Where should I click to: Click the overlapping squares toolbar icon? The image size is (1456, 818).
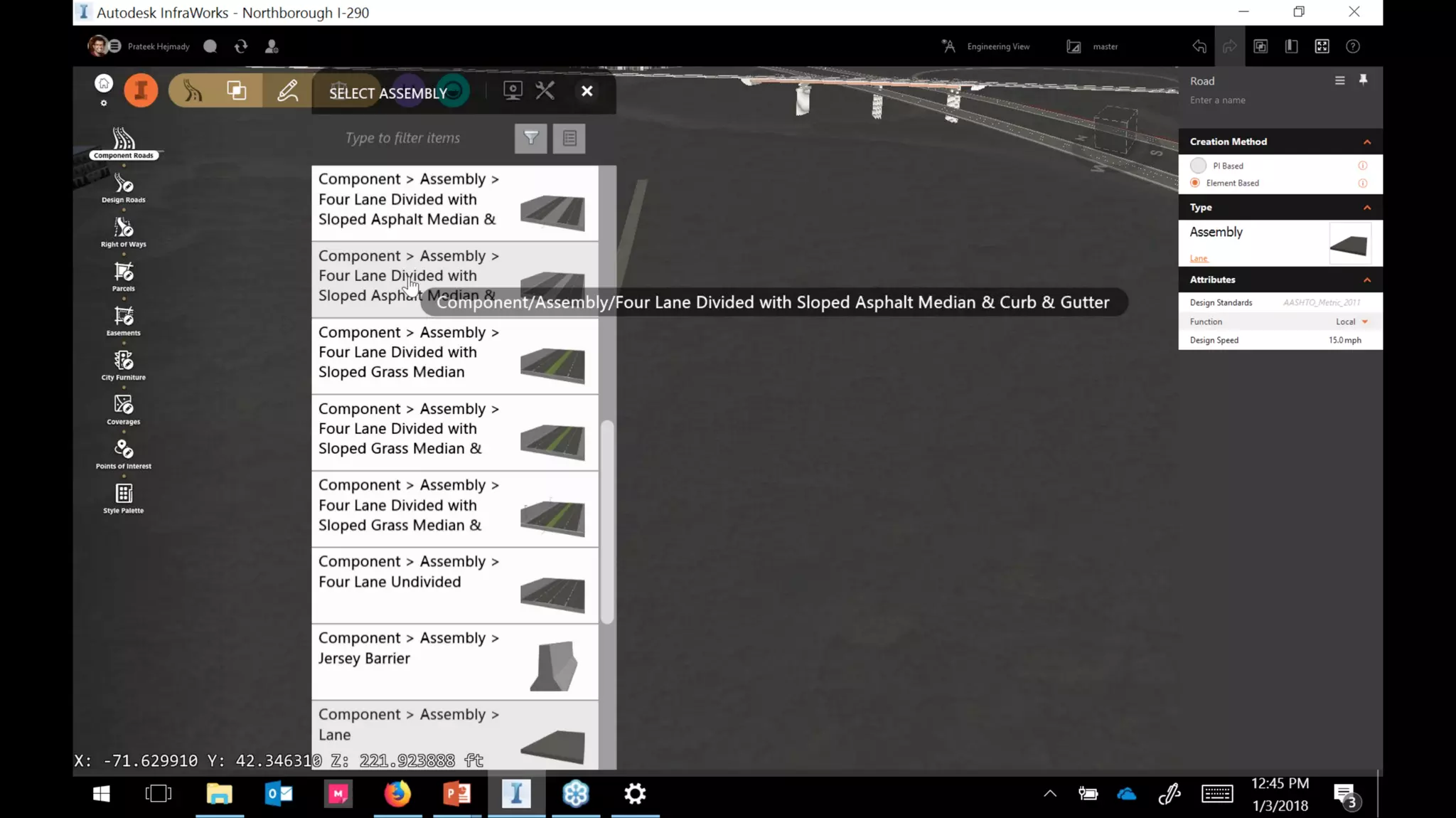236,91
